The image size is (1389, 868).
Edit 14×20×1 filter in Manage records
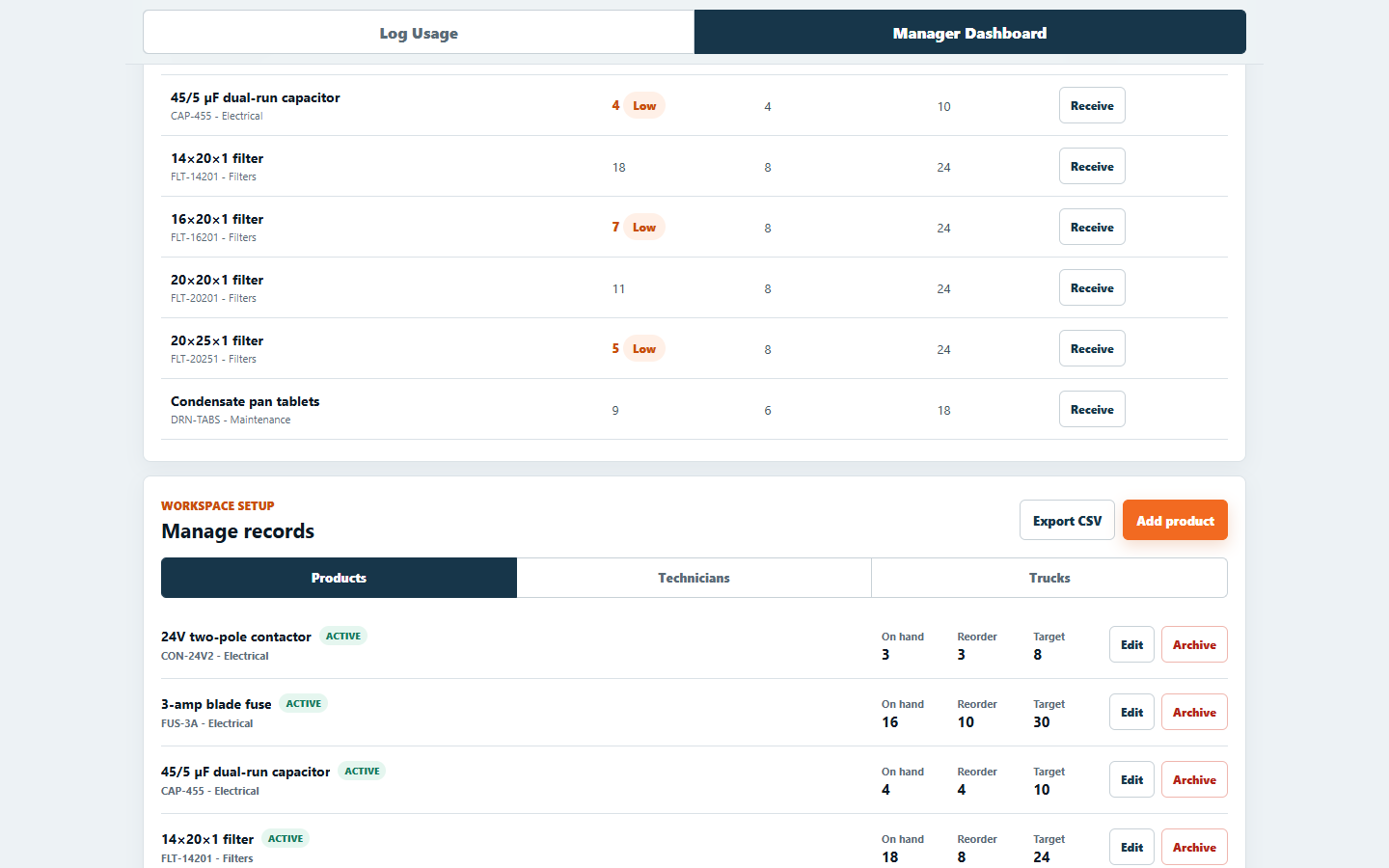[x=1131, y=848]
